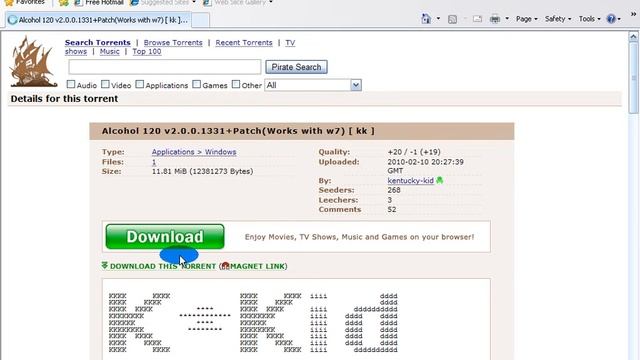Open the Applications > Windows type link
Screen dimensions: 640x360
[x=194, y=152]
